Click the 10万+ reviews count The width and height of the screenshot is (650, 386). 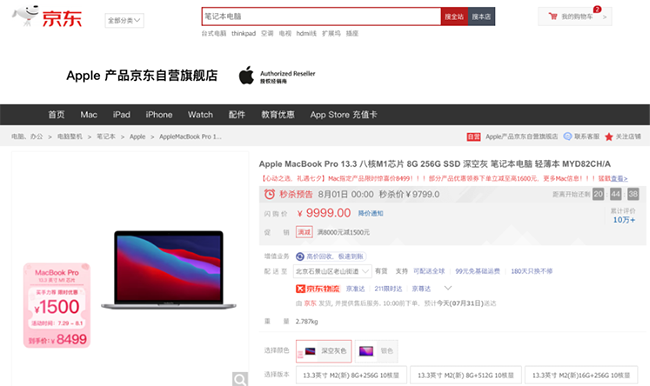[624, 220]
